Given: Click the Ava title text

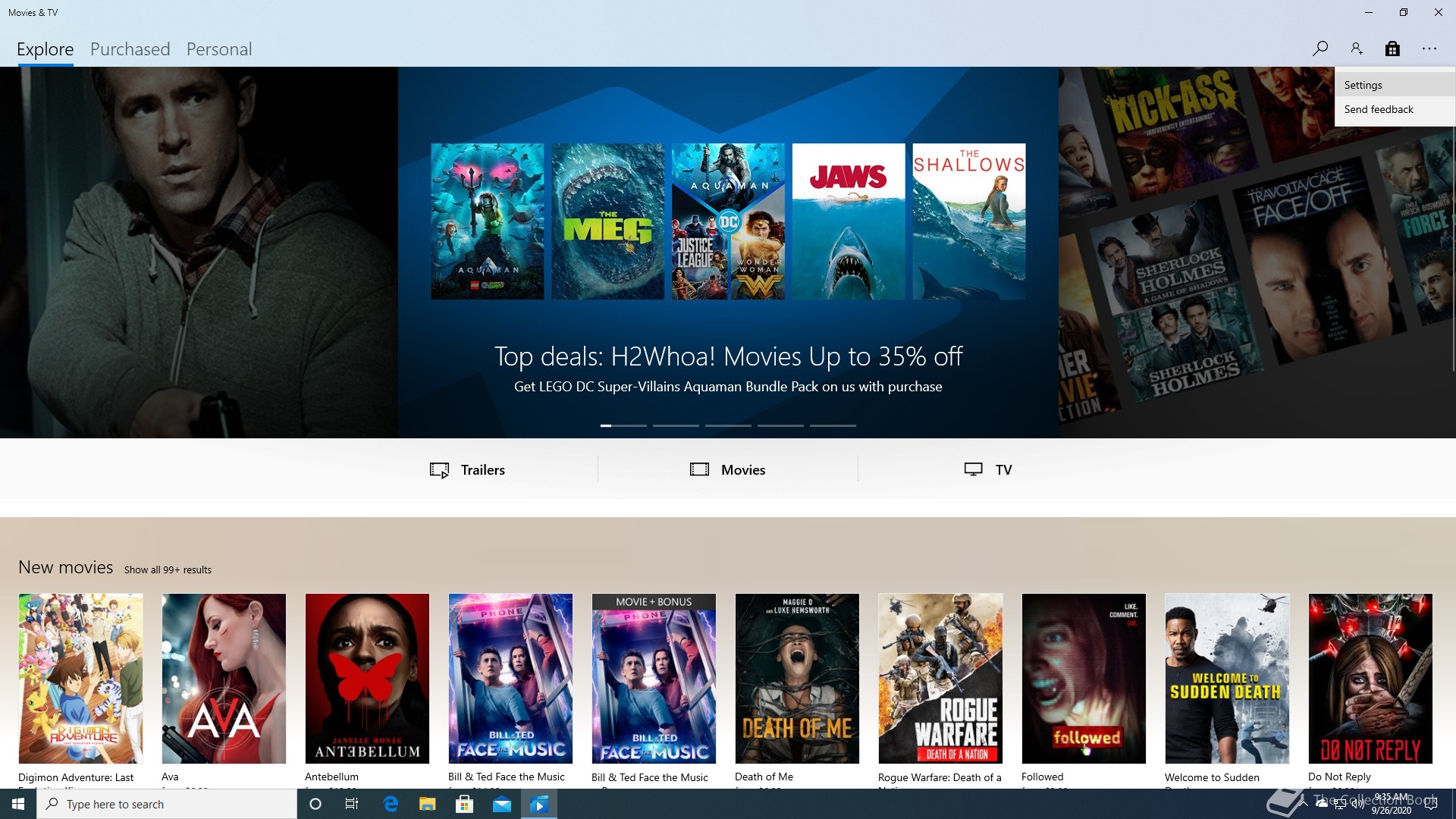Looking at the screenshot, I should pyautogui.click(x=170, y=777).
